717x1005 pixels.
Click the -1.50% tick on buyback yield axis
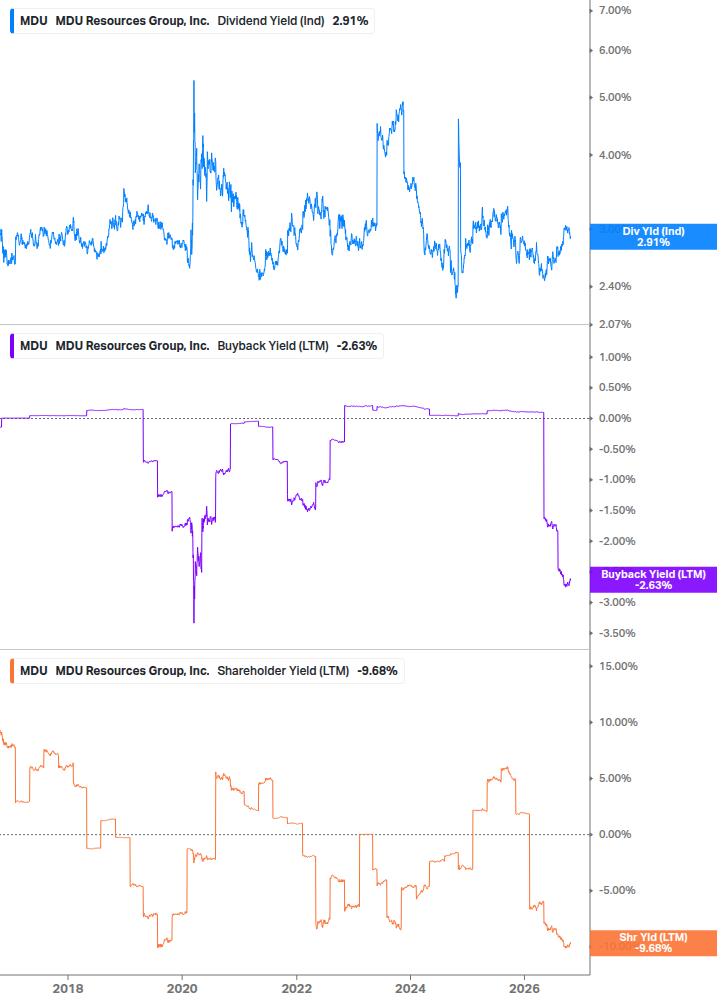(617, 510)
